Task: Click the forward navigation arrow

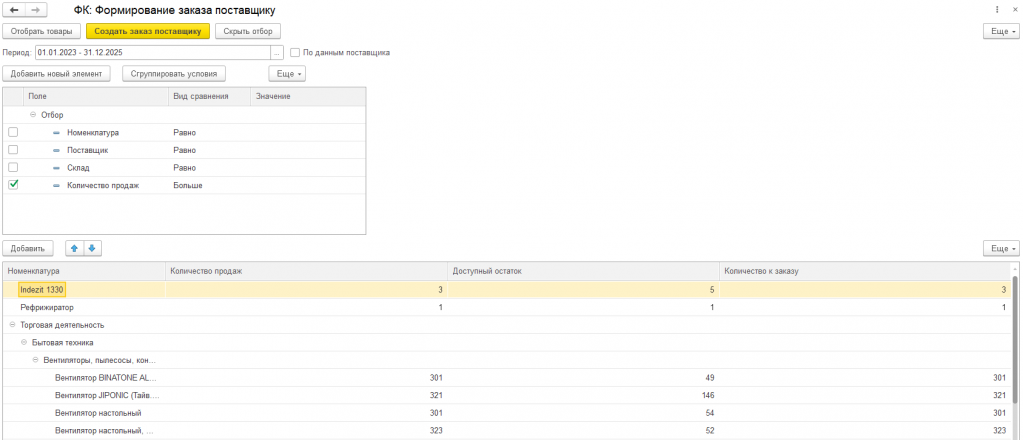Action: 35,10
